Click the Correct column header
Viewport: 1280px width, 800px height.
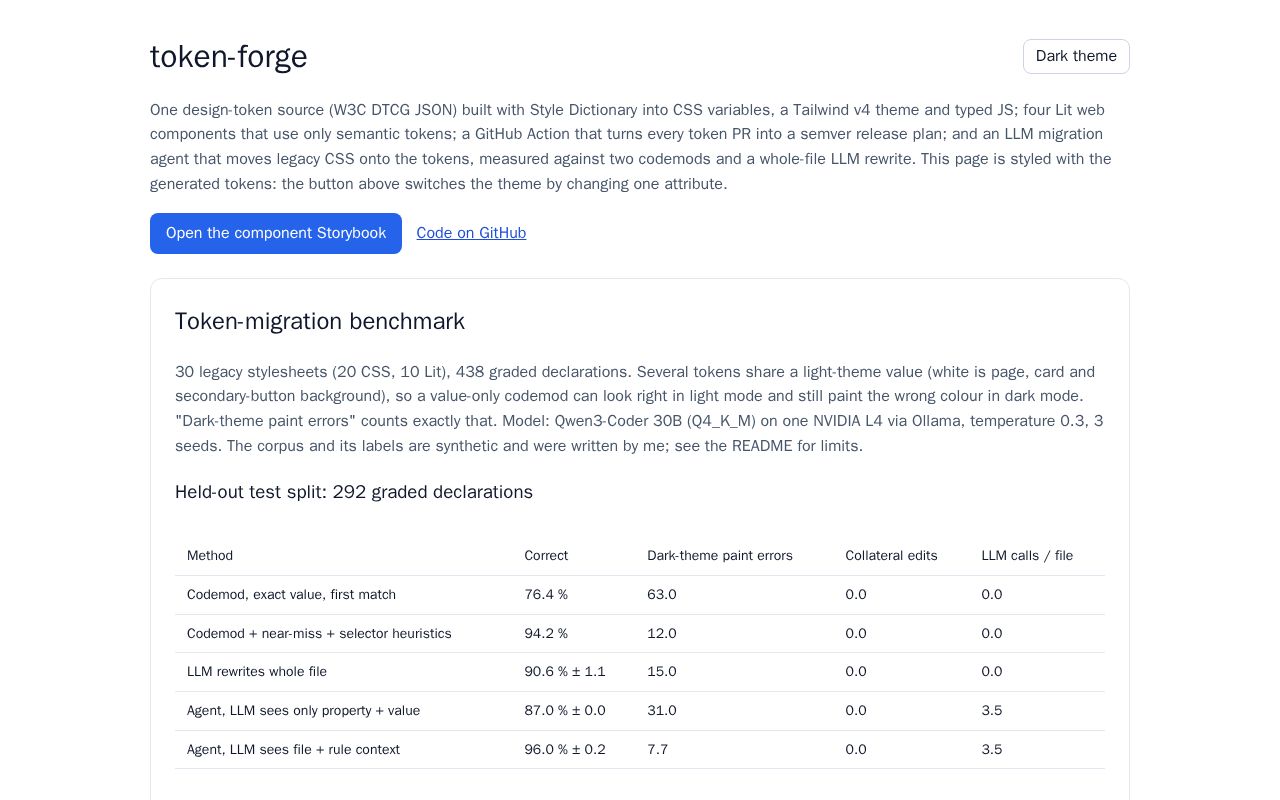[546, 555]
